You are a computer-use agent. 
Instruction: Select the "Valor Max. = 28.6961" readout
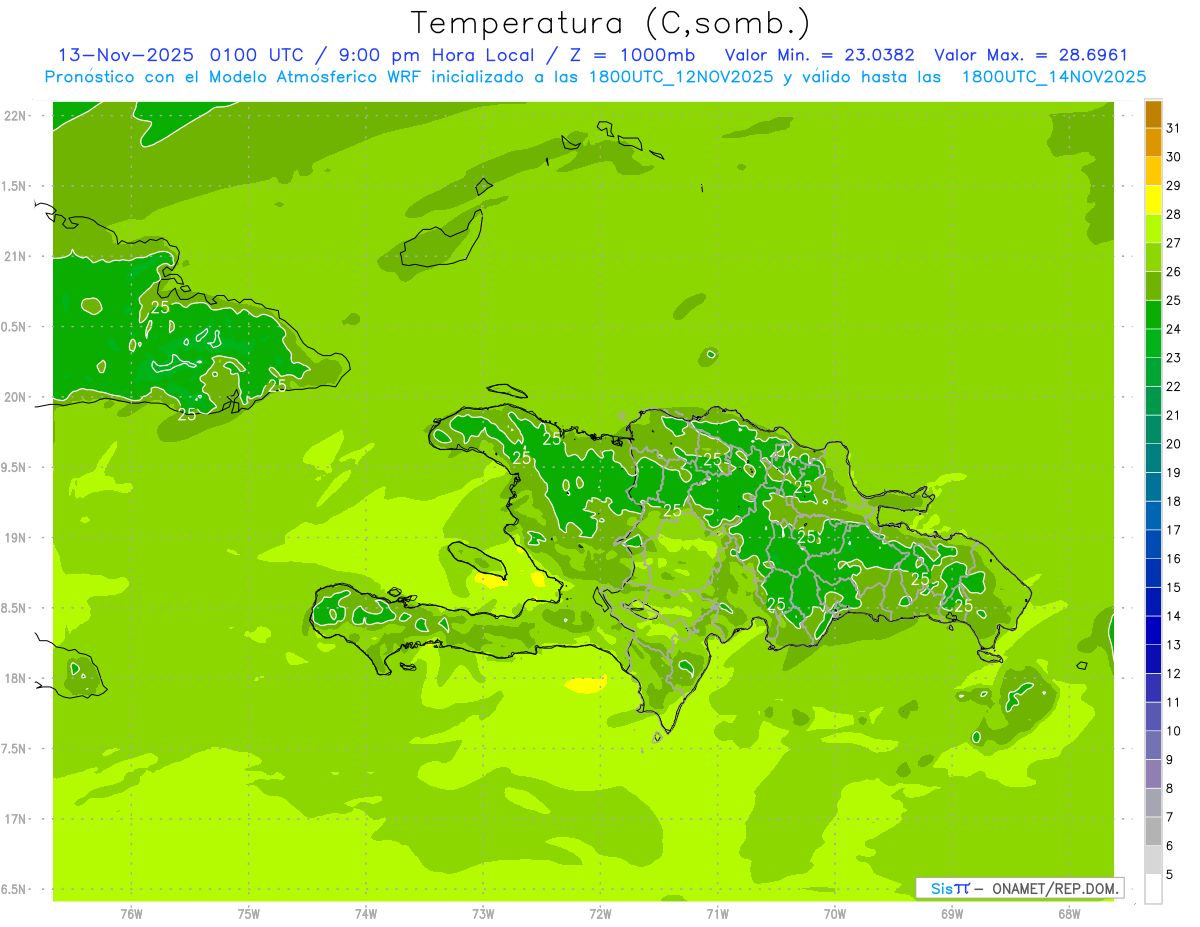click(x=1030, y=55)
